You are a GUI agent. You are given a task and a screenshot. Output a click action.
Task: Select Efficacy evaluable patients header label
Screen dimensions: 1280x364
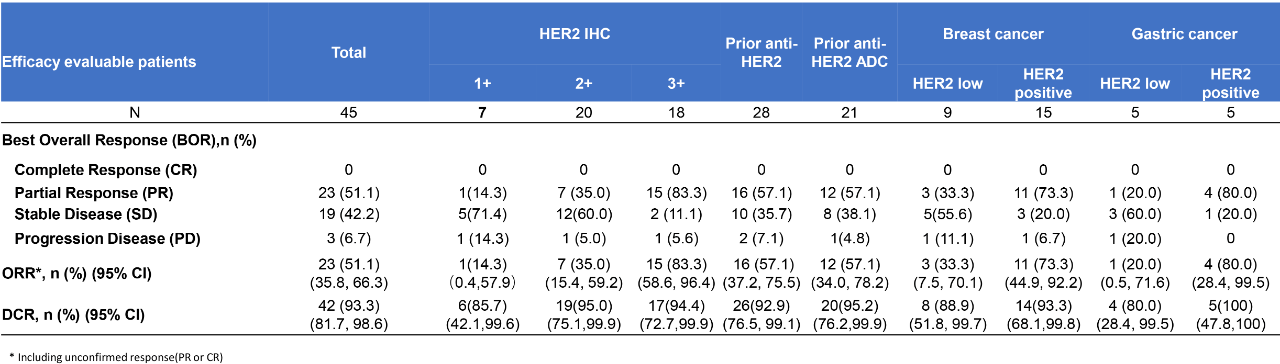point(98,61)
